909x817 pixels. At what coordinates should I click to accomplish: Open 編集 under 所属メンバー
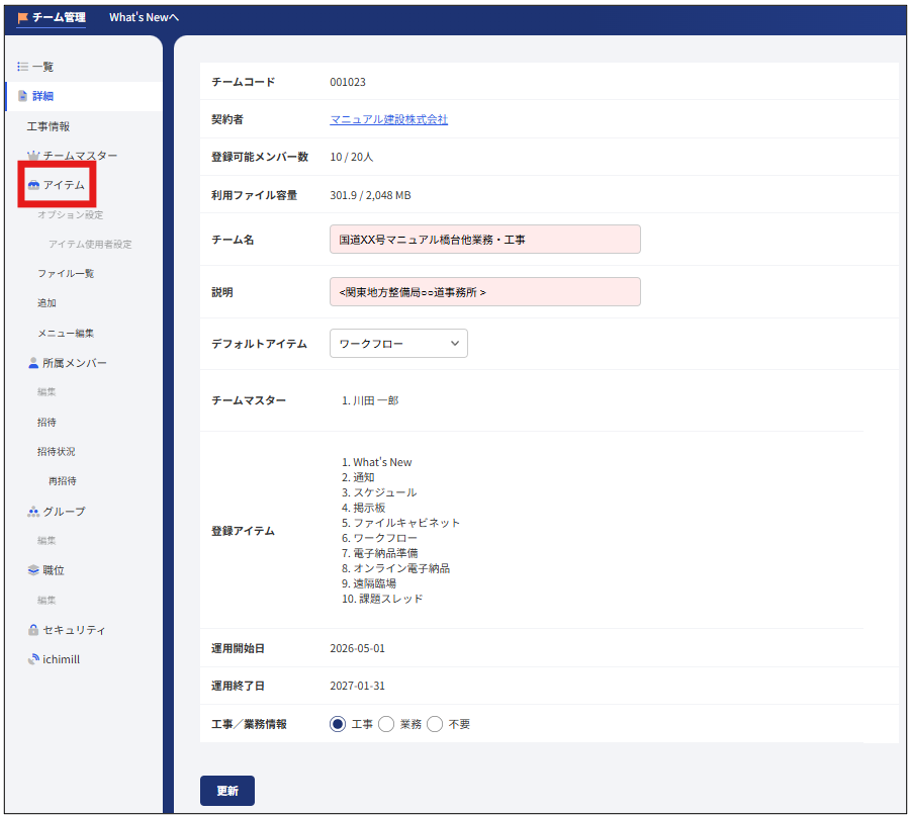[46, 392]
